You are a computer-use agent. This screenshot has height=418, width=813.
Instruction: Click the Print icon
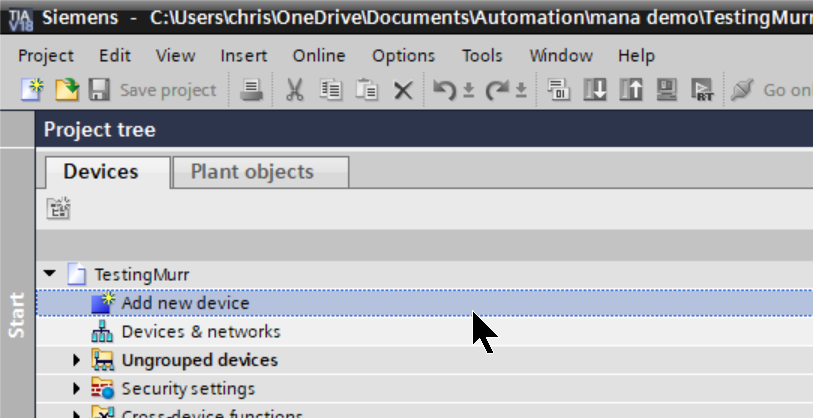click(251, 90)
